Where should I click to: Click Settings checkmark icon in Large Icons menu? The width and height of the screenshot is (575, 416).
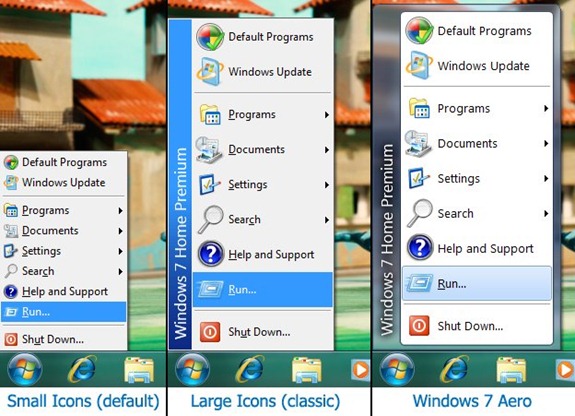[x=210, y=185]
